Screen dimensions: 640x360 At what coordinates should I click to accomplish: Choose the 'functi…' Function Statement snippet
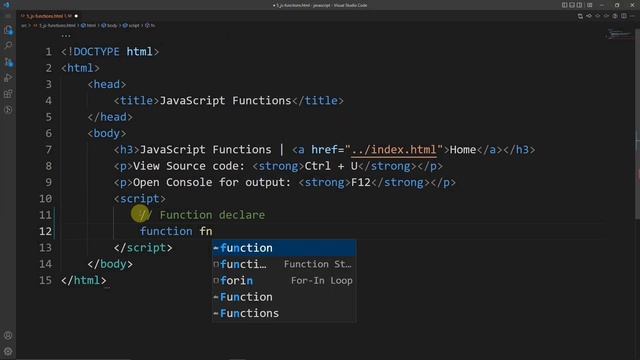pos(284,264)
